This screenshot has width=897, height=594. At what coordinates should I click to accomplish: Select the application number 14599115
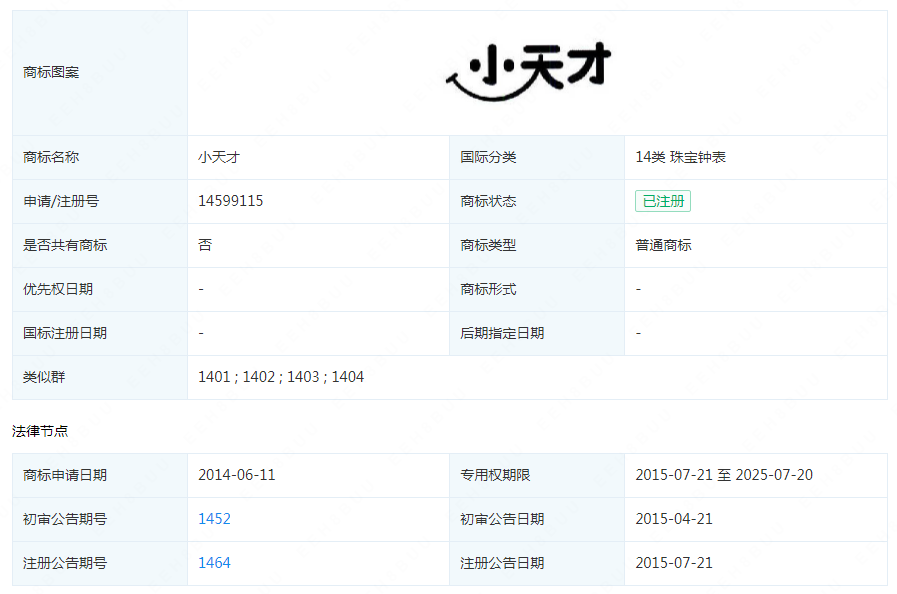[231, 201]
